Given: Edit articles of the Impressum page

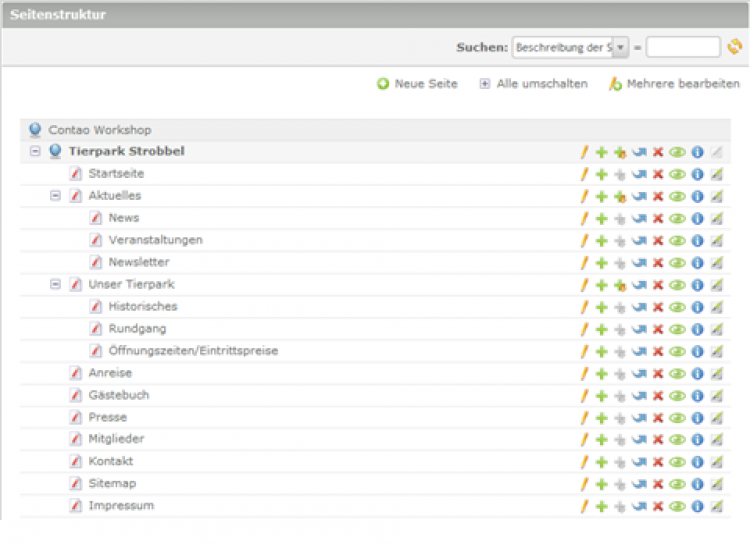Looking at the screenshot, I should [x=716, y=506].
